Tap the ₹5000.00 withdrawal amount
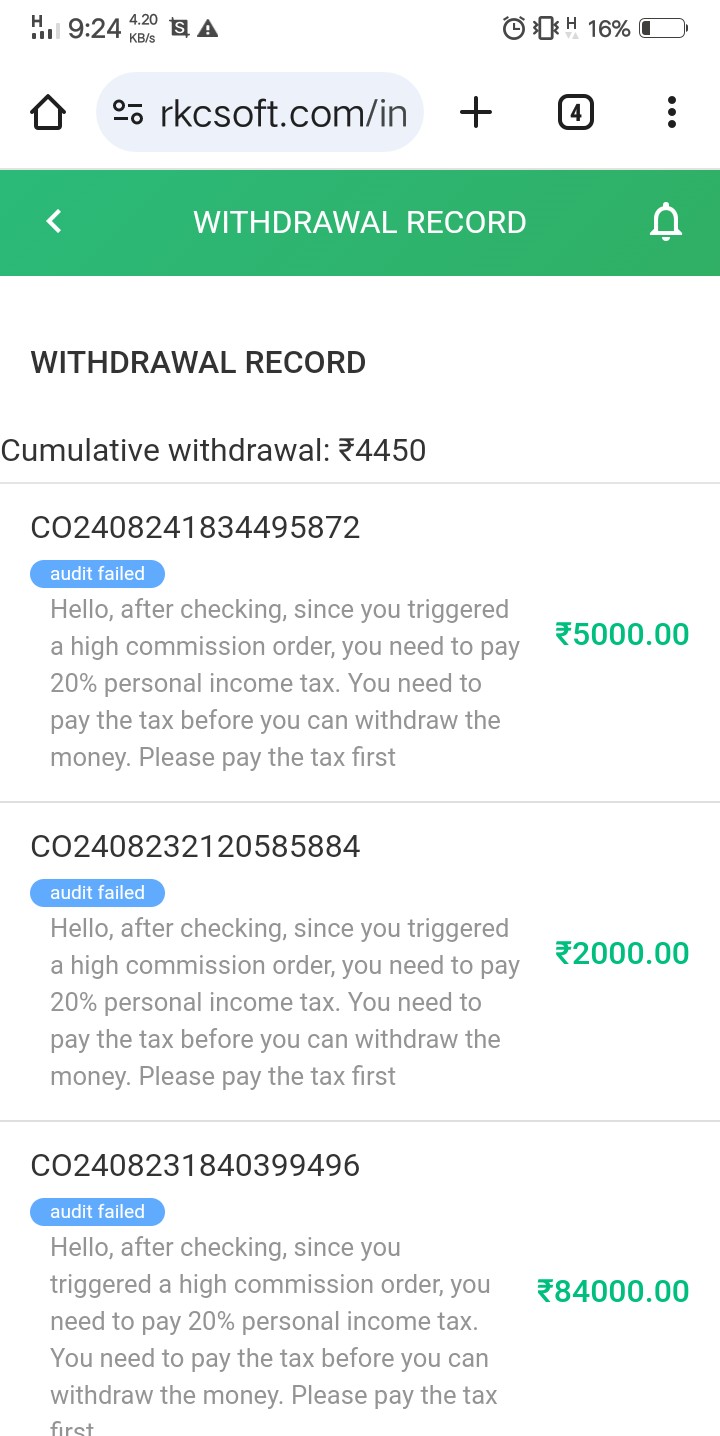 tap(622, 634)
